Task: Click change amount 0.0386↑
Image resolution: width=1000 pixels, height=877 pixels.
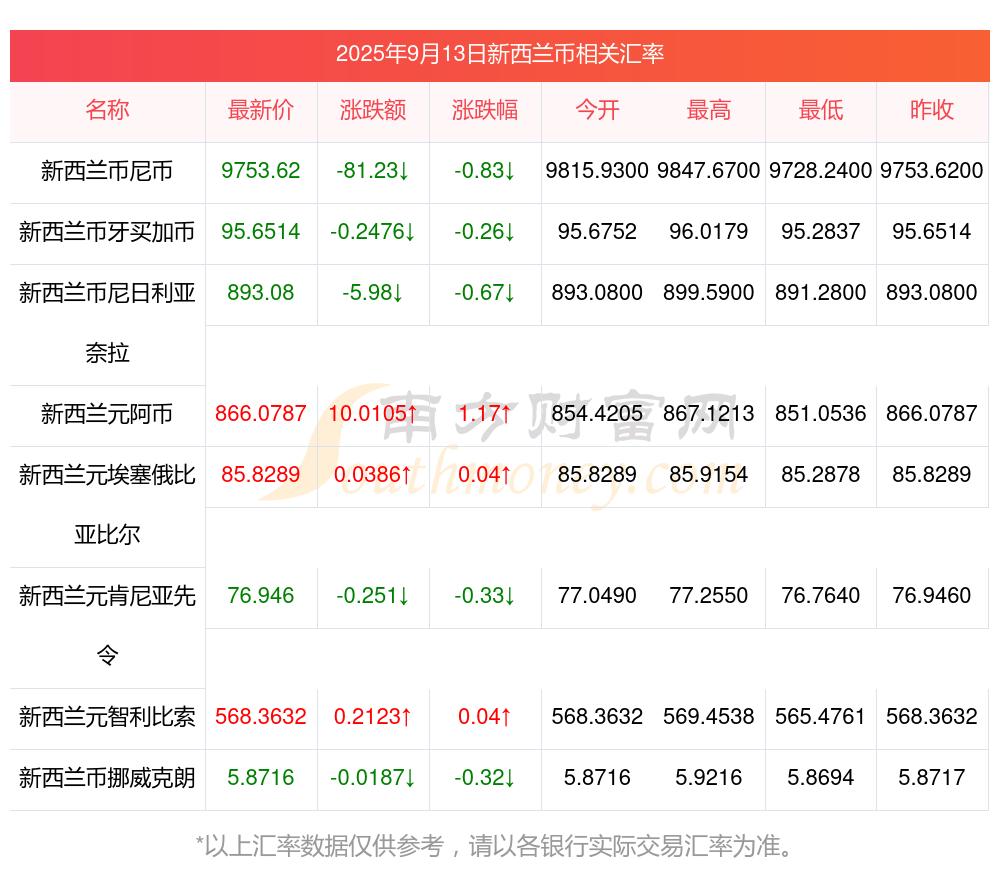Action: pyautogui.click(x=373, y=474)
